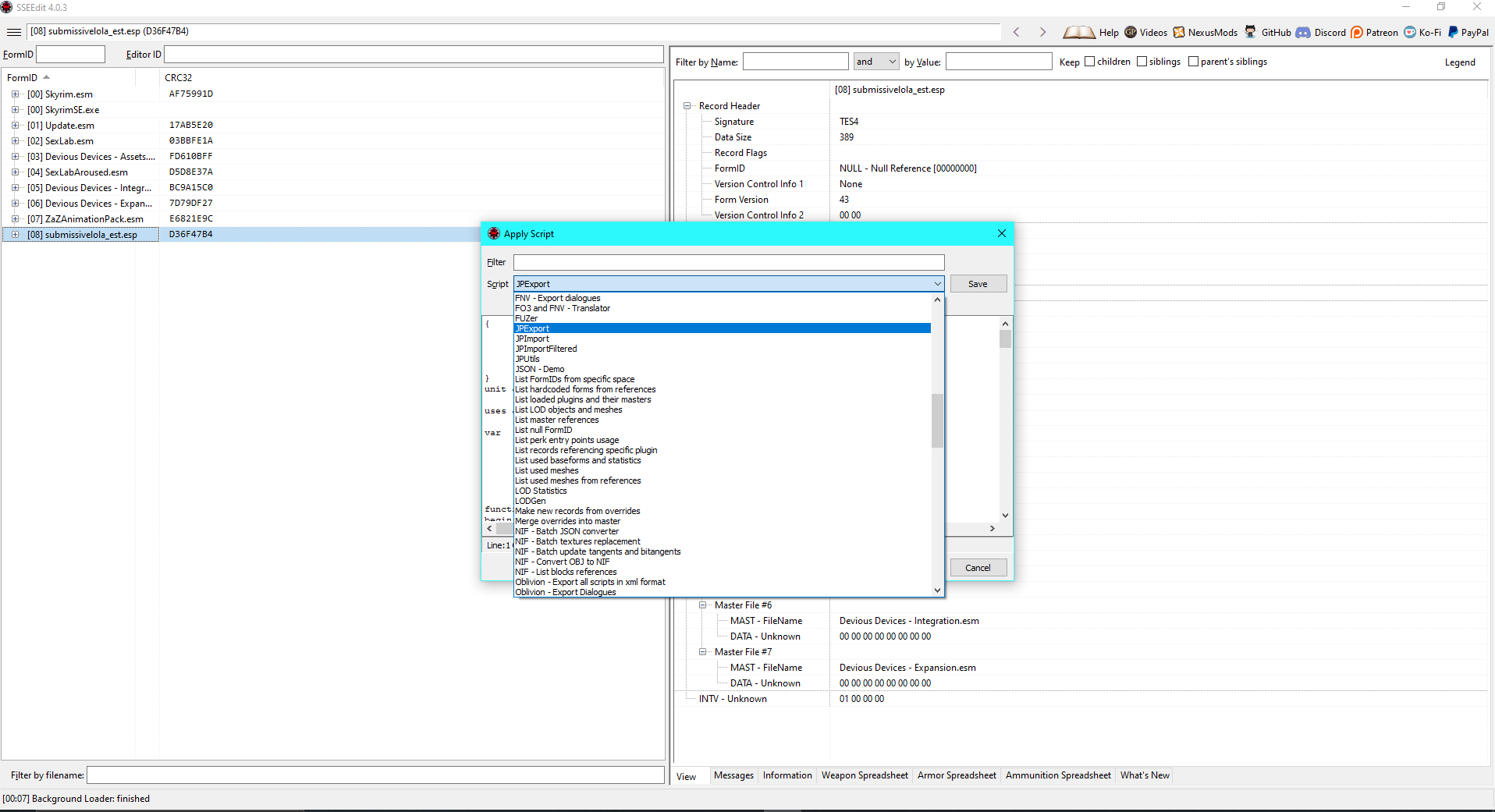Select Oblivion - Export Dialogues entry

point(722,592)
